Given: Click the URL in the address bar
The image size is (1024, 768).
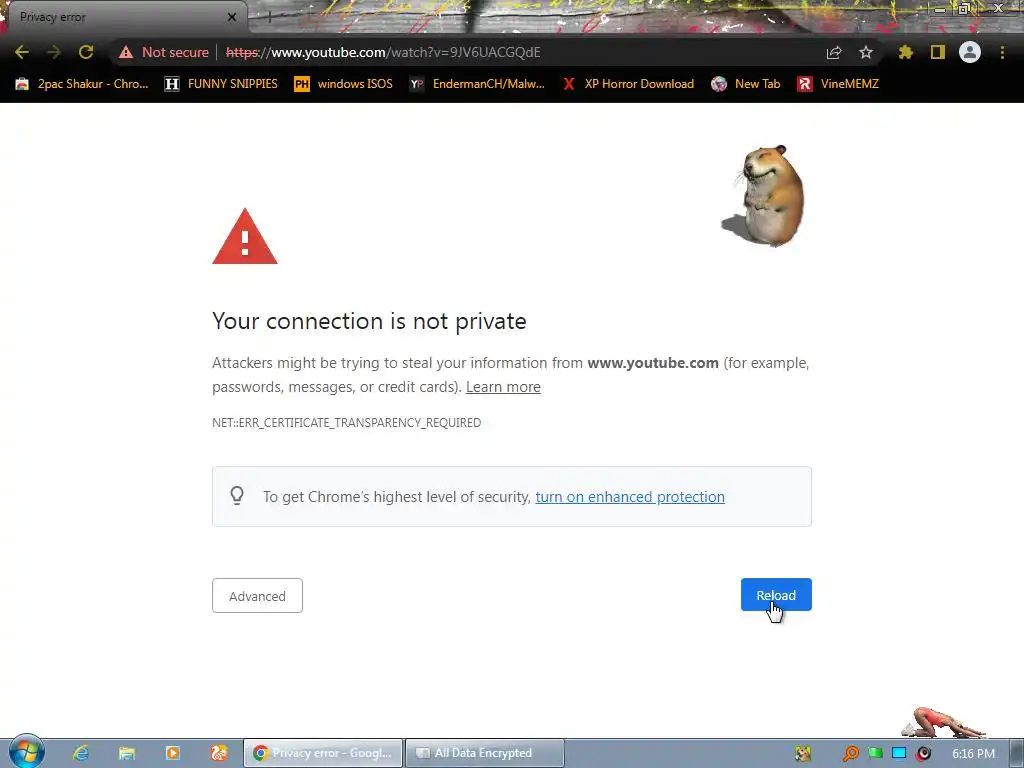Looking at the screenshot, I should pyautogui.click(x=383, y=52).
